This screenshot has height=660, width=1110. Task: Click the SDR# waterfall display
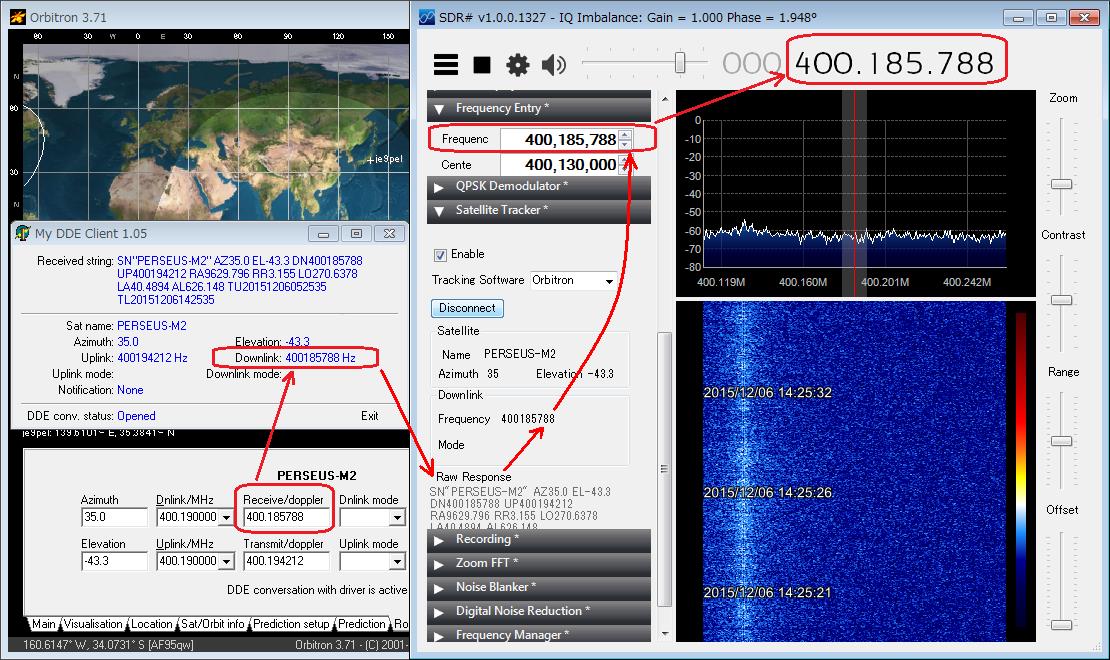[x=854, y=472]
